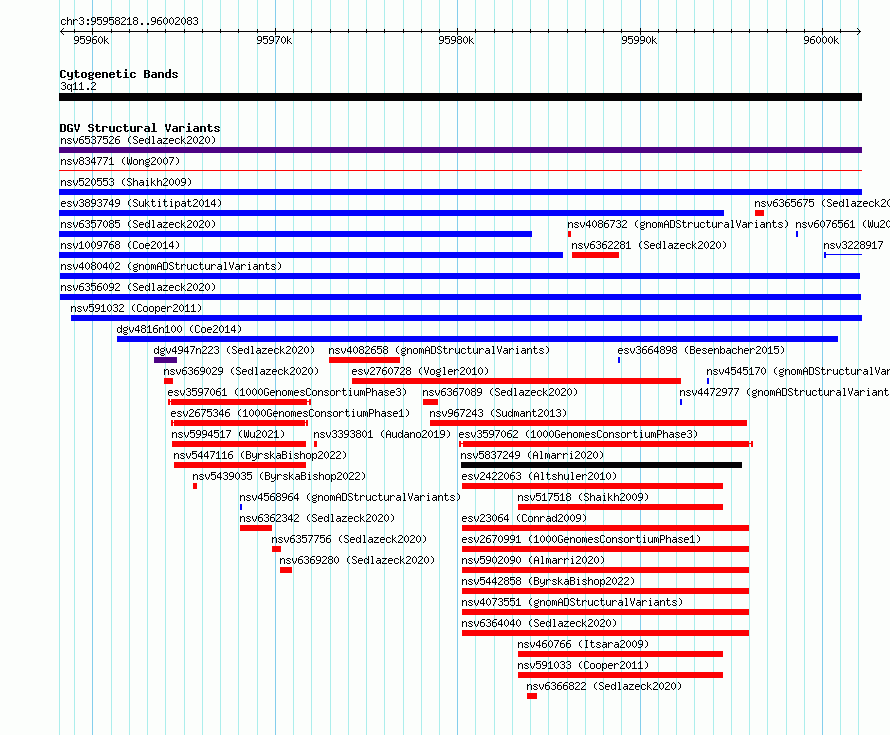Click nsv6366822 (Sedlazeck2020) label
This screenshot has height=735, width=890.
pyautogui.click(x=604, y=686)
